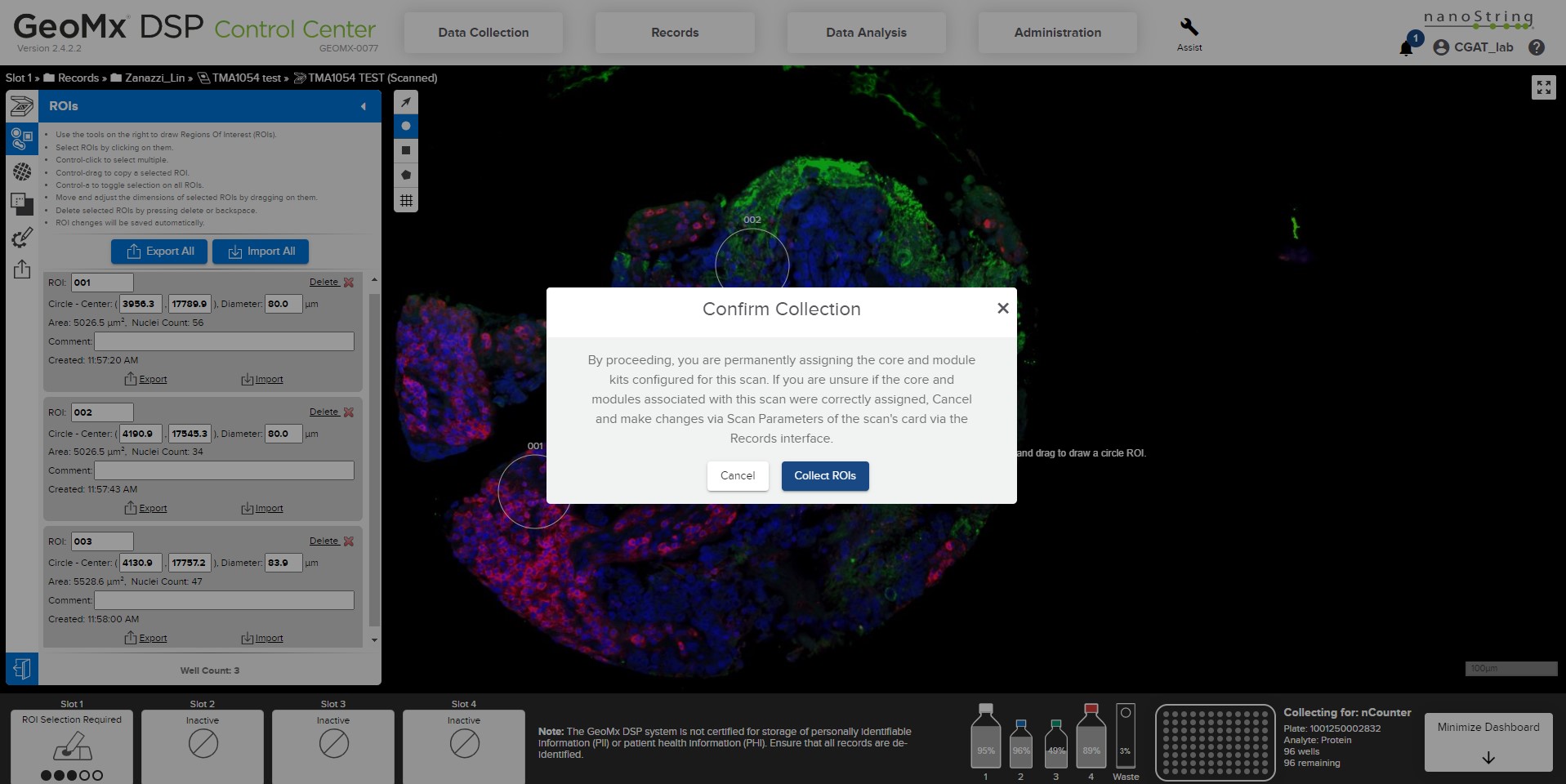Click the exit door icon in sidebar

22,669
